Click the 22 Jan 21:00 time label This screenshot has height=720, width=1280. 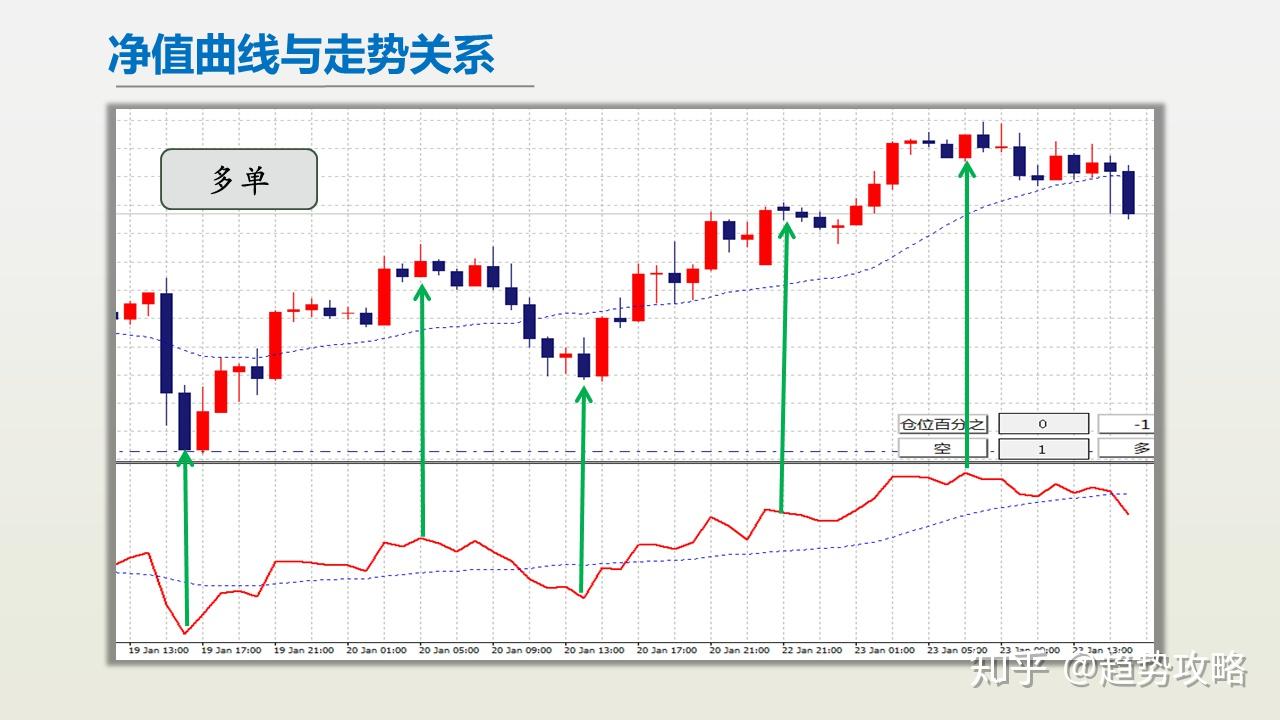click(812, 650)
